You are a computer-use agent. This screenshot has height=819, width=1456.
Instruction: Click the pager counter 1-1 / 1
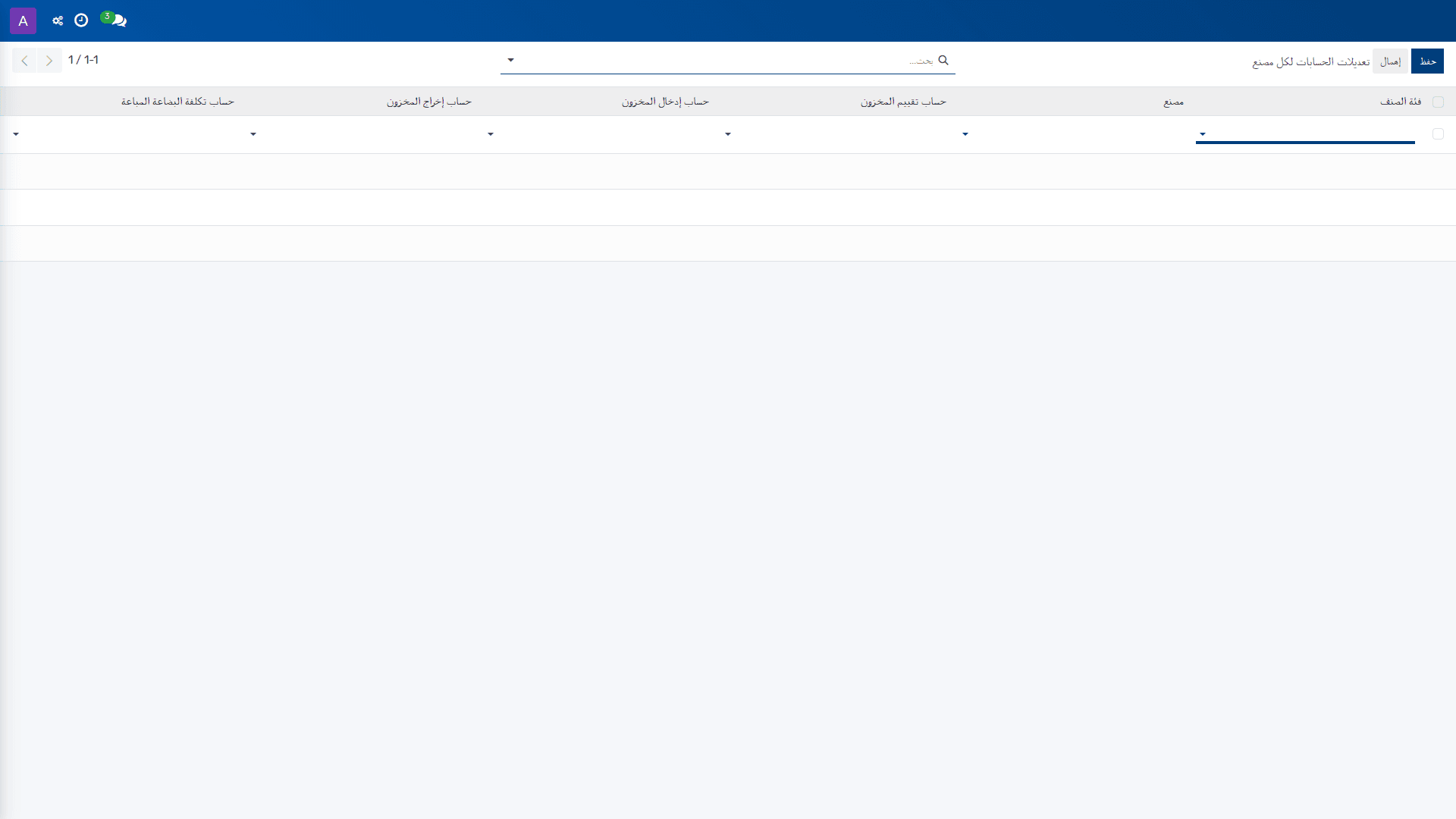coord(83,60)
